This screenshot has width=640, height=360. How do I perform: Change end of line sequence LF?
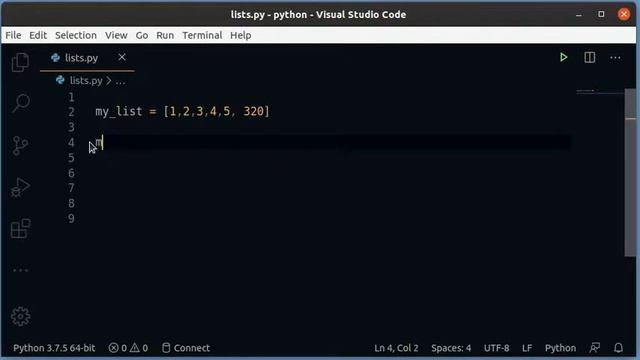pos(527,348)
